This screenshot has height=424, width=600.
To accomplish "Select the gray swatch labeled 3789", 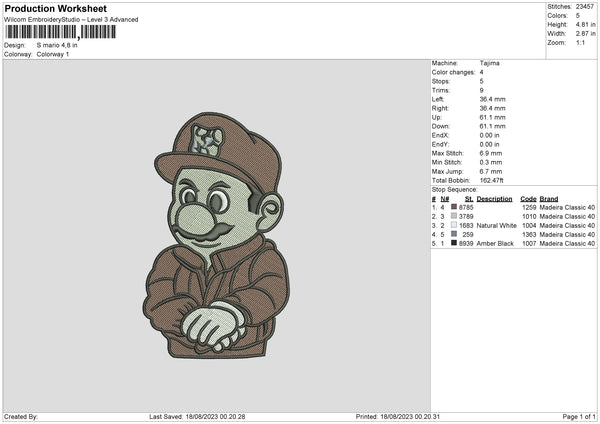I will click(455, 216).
